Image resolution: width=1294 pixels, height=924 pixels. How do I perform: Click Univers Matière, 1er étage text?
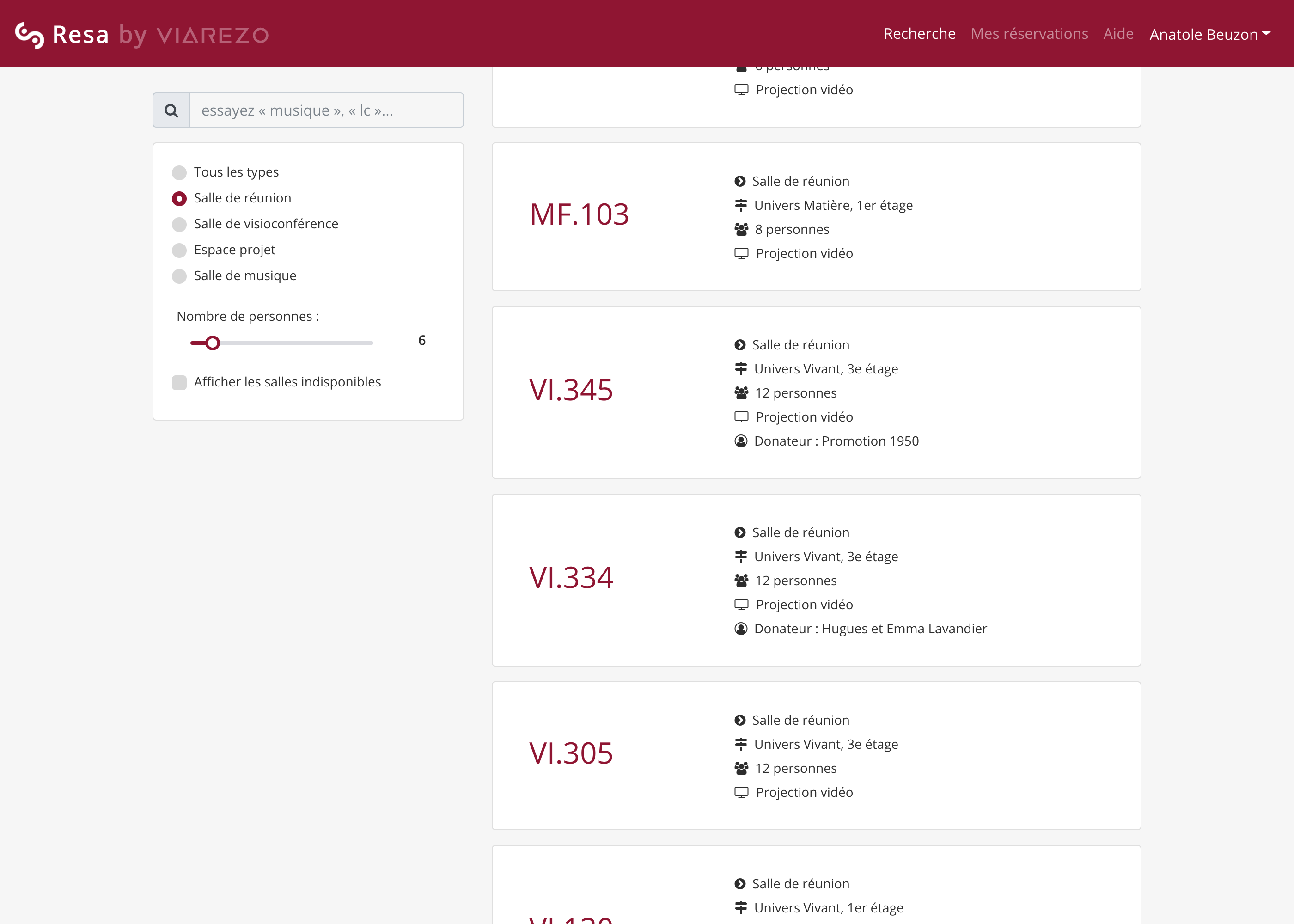click(833, 205)
